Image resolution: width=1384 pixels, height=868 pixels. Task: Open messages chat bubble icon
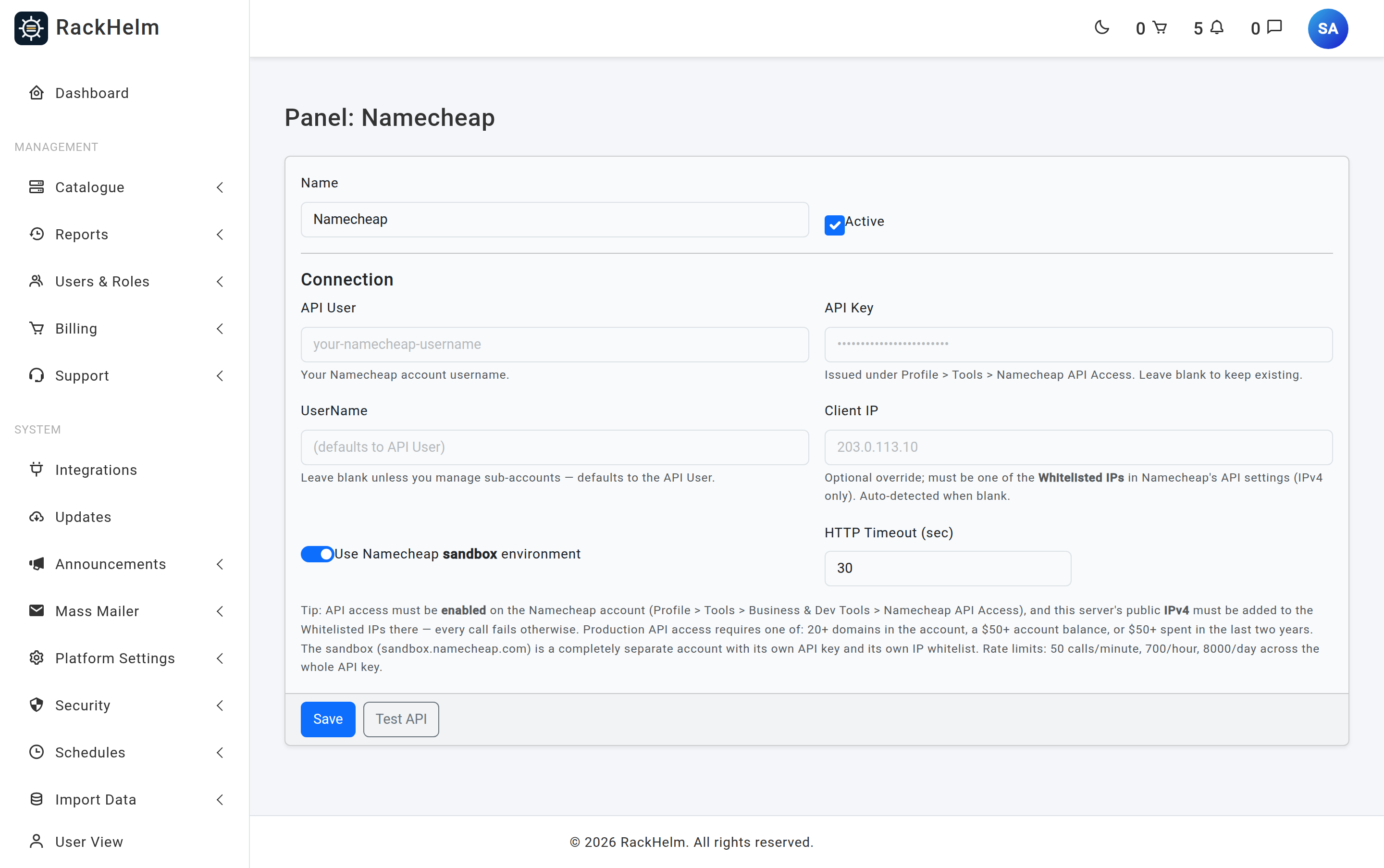click(1274, 27)
